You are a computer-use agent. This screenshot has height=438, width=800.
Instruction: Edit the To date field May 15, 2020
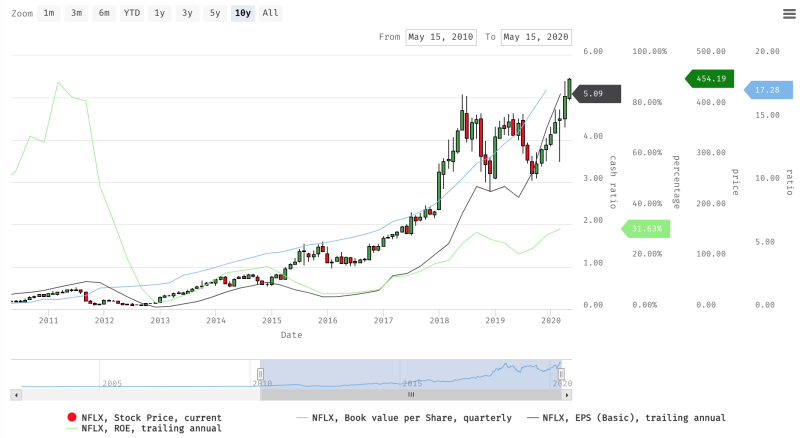pyautogui.click(x=536, y=37)
